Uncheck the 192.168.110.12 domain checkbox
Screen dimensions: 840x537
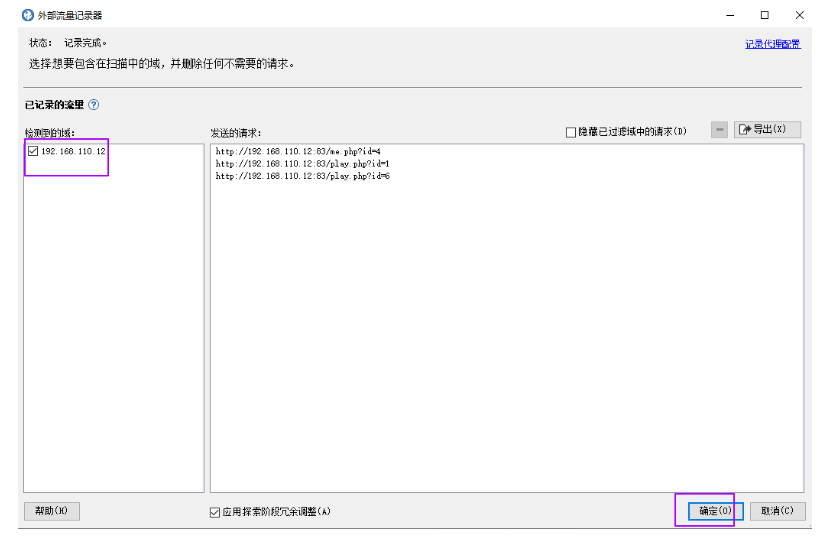coord(33,151)
